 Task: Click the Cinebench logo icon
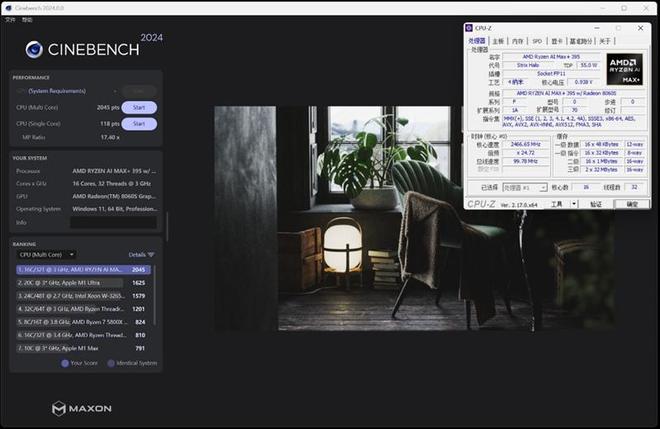click(34, 49)
